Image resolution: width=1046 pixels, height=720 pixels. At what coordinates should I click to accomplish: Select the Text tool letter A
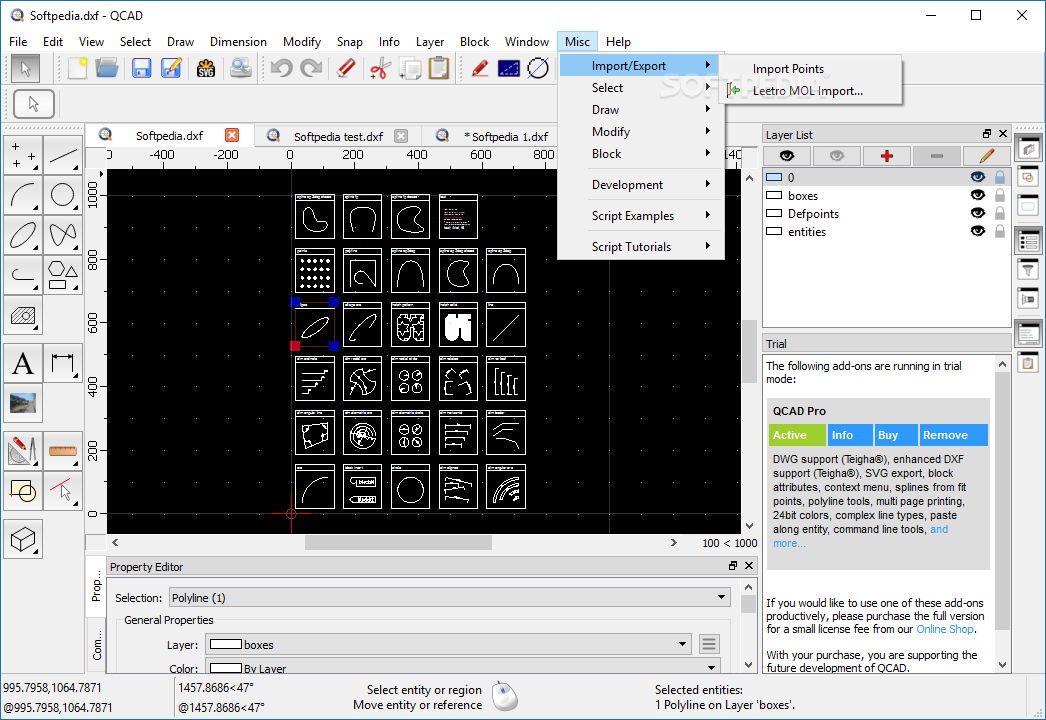coord(23,364)
